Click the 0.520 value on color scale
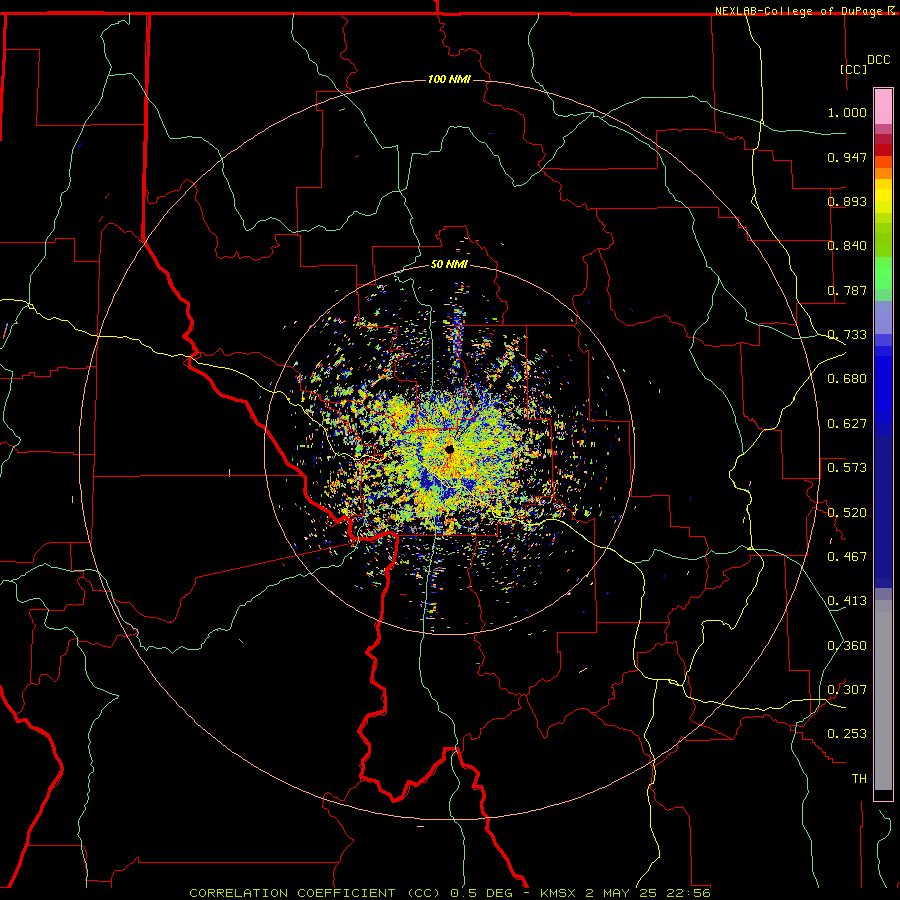Viewport: 900px width, 900px height. [847, 513]
